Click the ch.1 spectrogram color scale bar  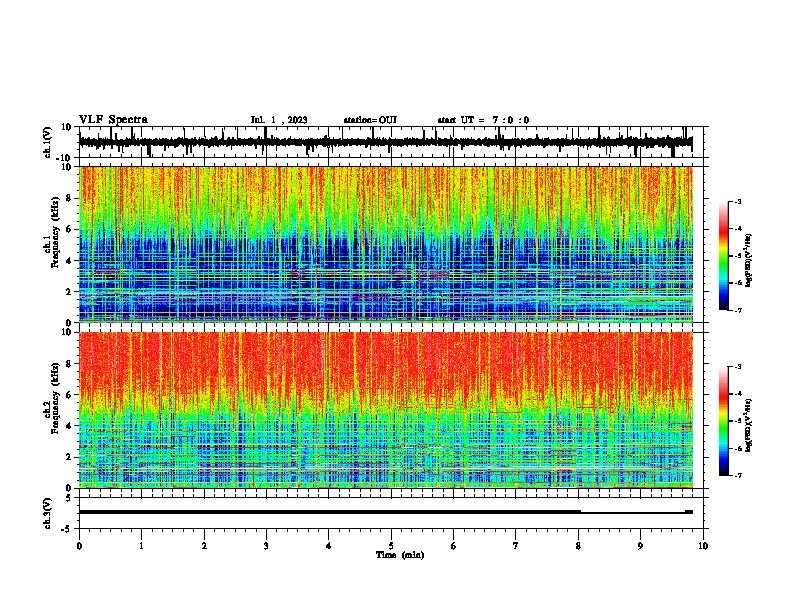click(723, 256)
